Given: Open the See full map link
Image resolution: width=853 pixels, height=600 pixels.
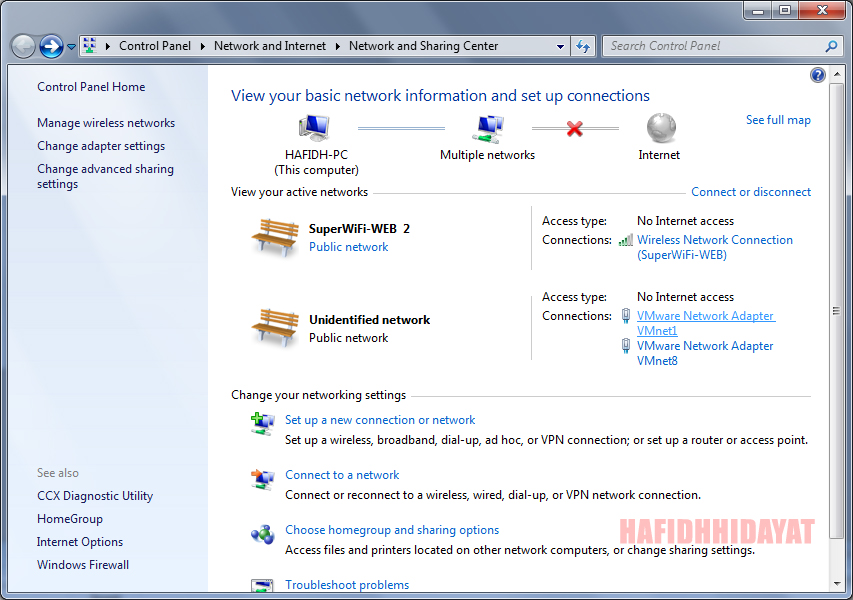Looking at the screenshot, I should pos(778,119).
